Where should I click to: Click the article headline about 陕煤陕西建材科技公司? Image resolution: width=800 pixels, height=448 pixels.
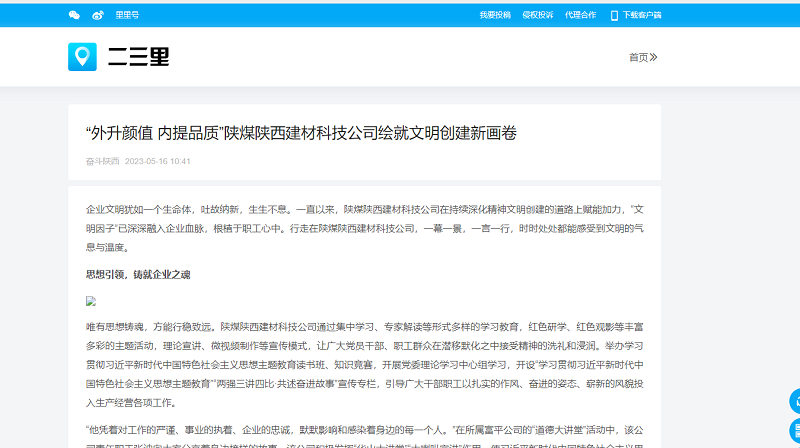301,133
